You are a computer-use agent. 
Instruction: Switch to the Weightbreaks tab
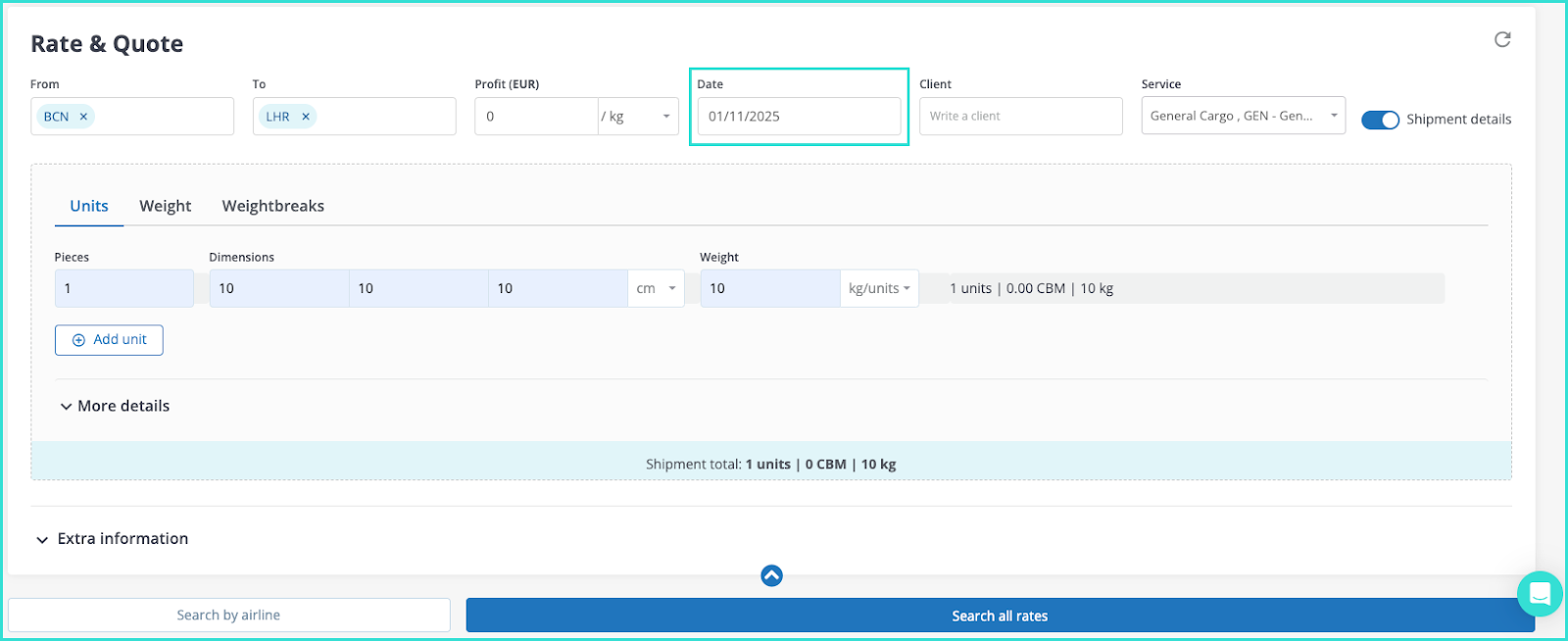point(272,206)
